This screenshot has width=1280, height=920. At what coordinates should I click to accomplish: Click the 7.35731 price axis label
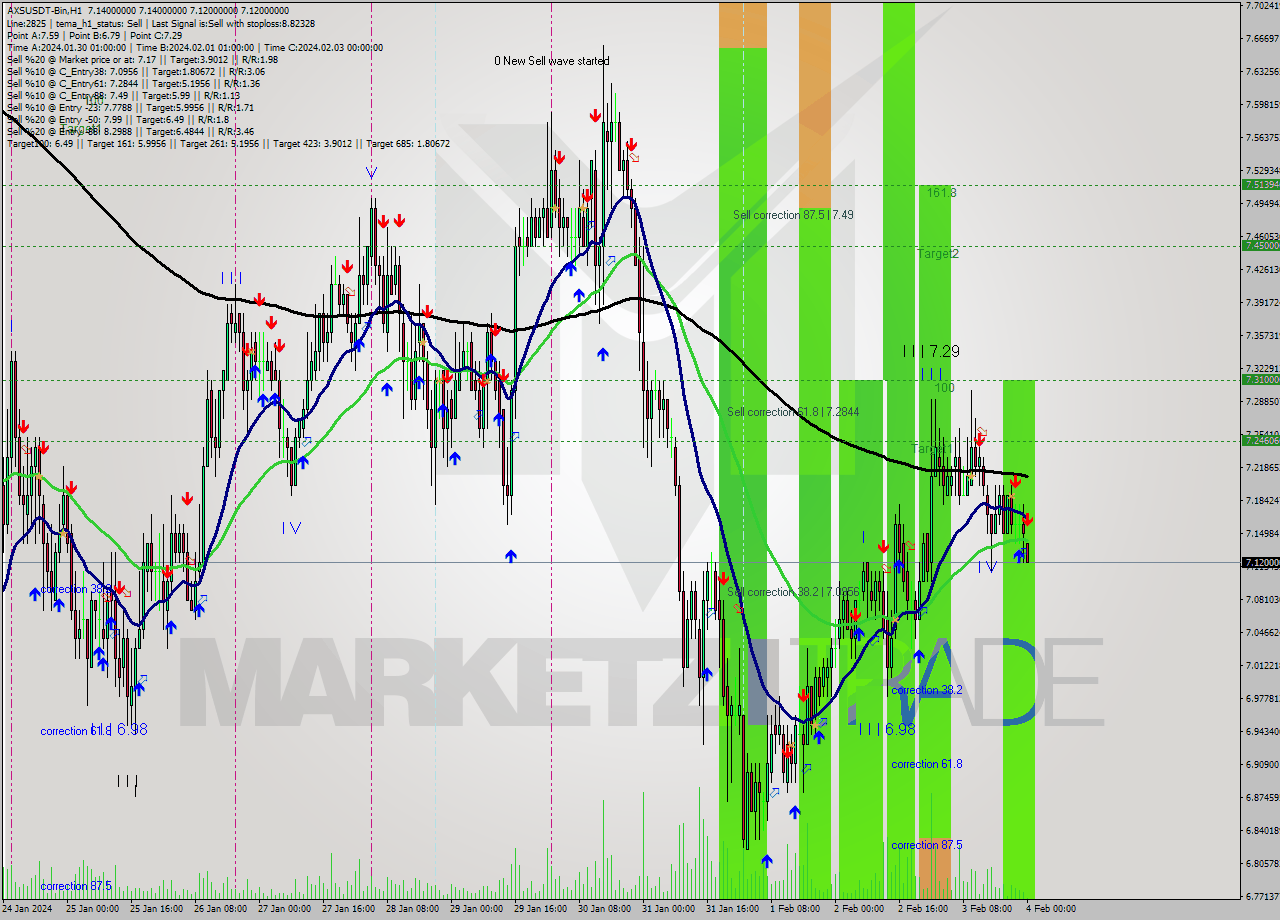pyautogui.click(x=1261, y=335)
